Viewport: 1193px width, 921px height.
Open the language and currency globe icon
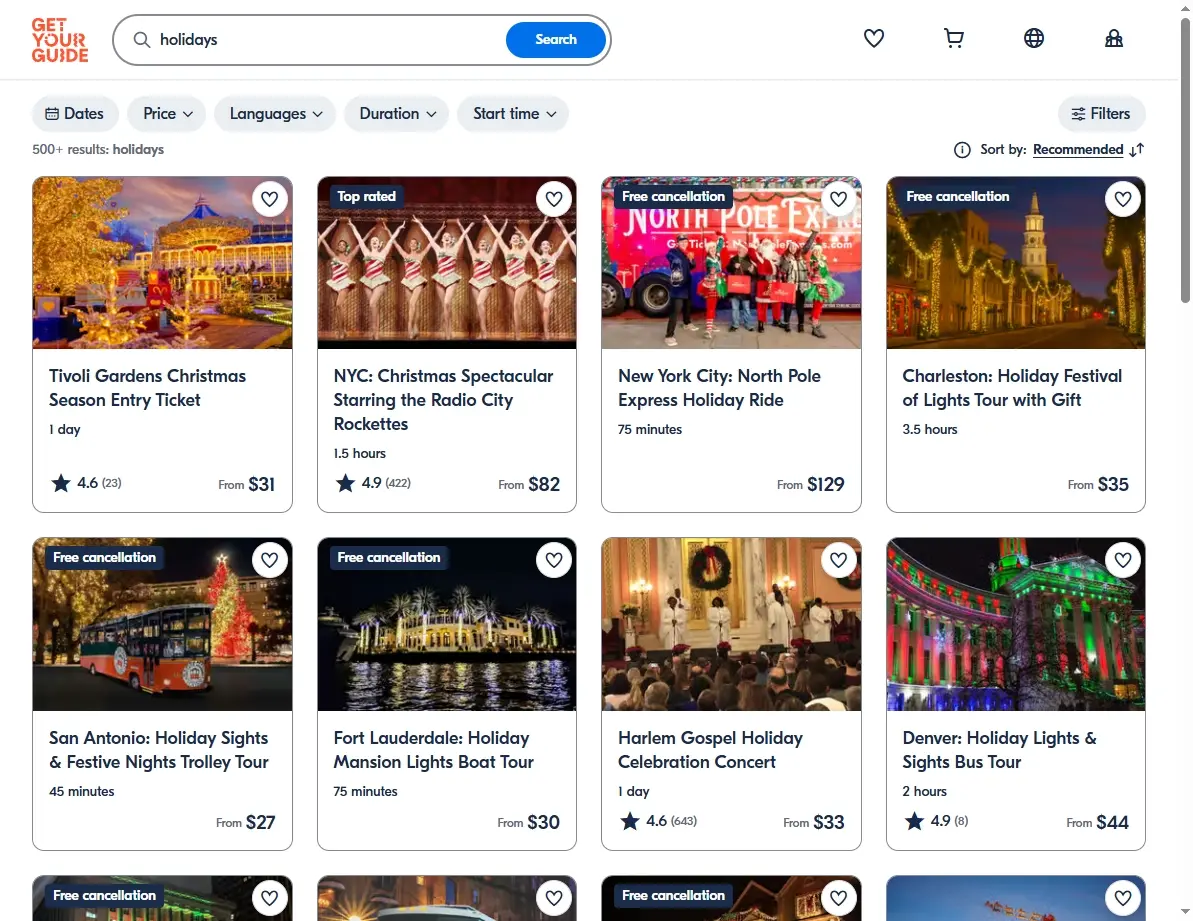1033,38
